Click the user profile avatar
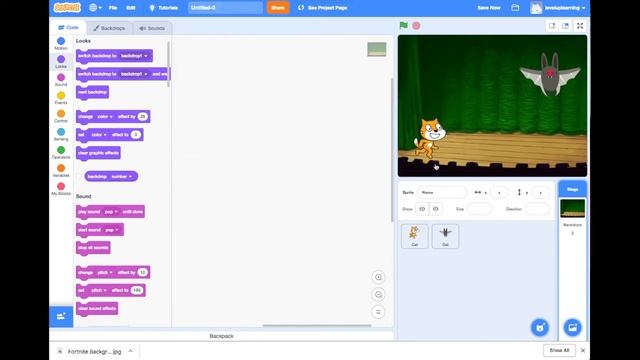Viewport: 640px width, 360px height. (x=536, y=8)
